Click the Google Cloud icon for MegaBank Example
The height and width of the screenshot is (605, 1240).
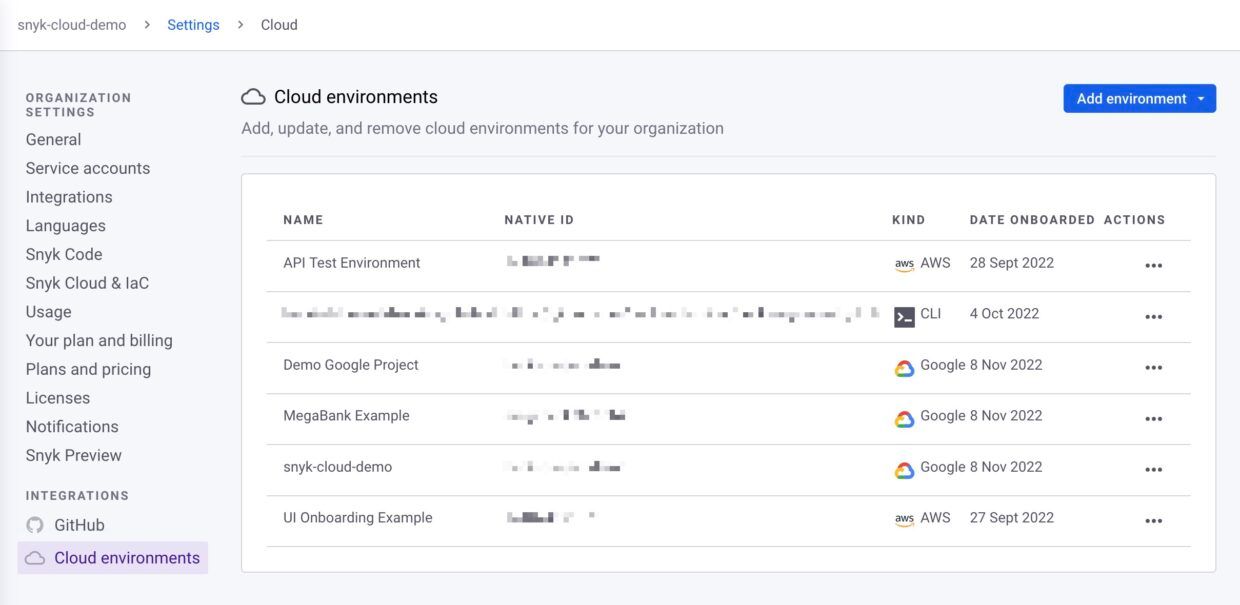903,416
